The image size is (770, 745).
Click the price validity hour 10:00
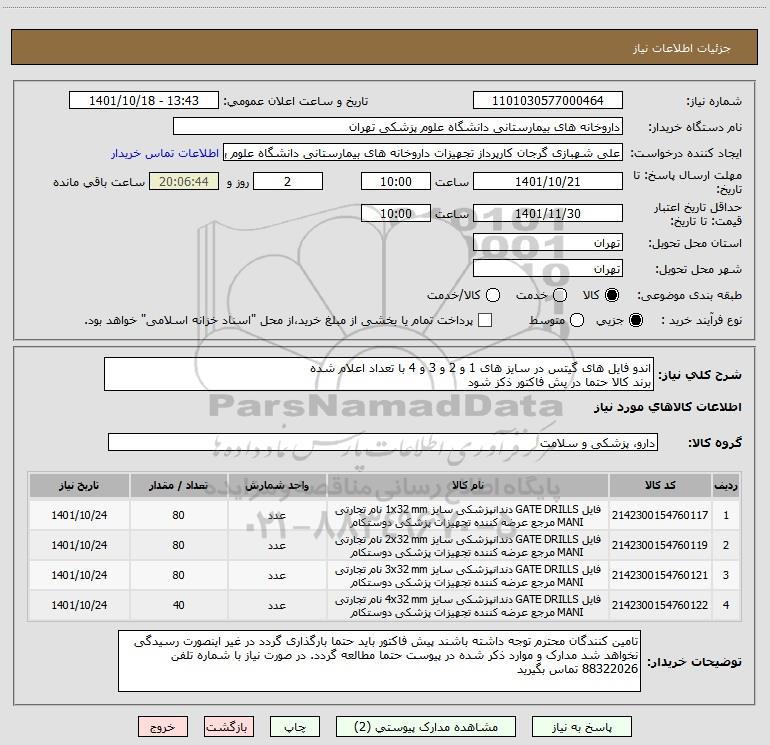coord(396,213)
